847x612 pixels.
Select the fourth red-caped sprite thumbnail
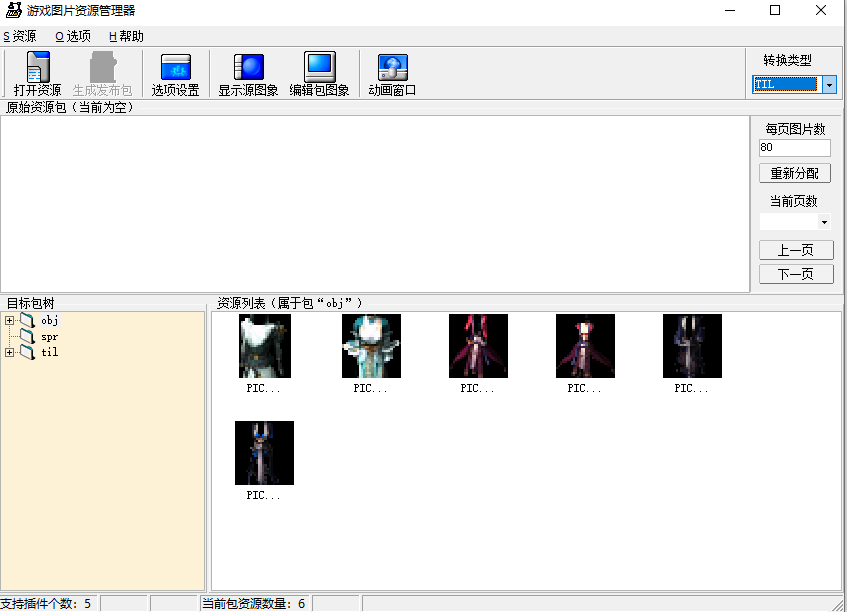click(586, 346)
